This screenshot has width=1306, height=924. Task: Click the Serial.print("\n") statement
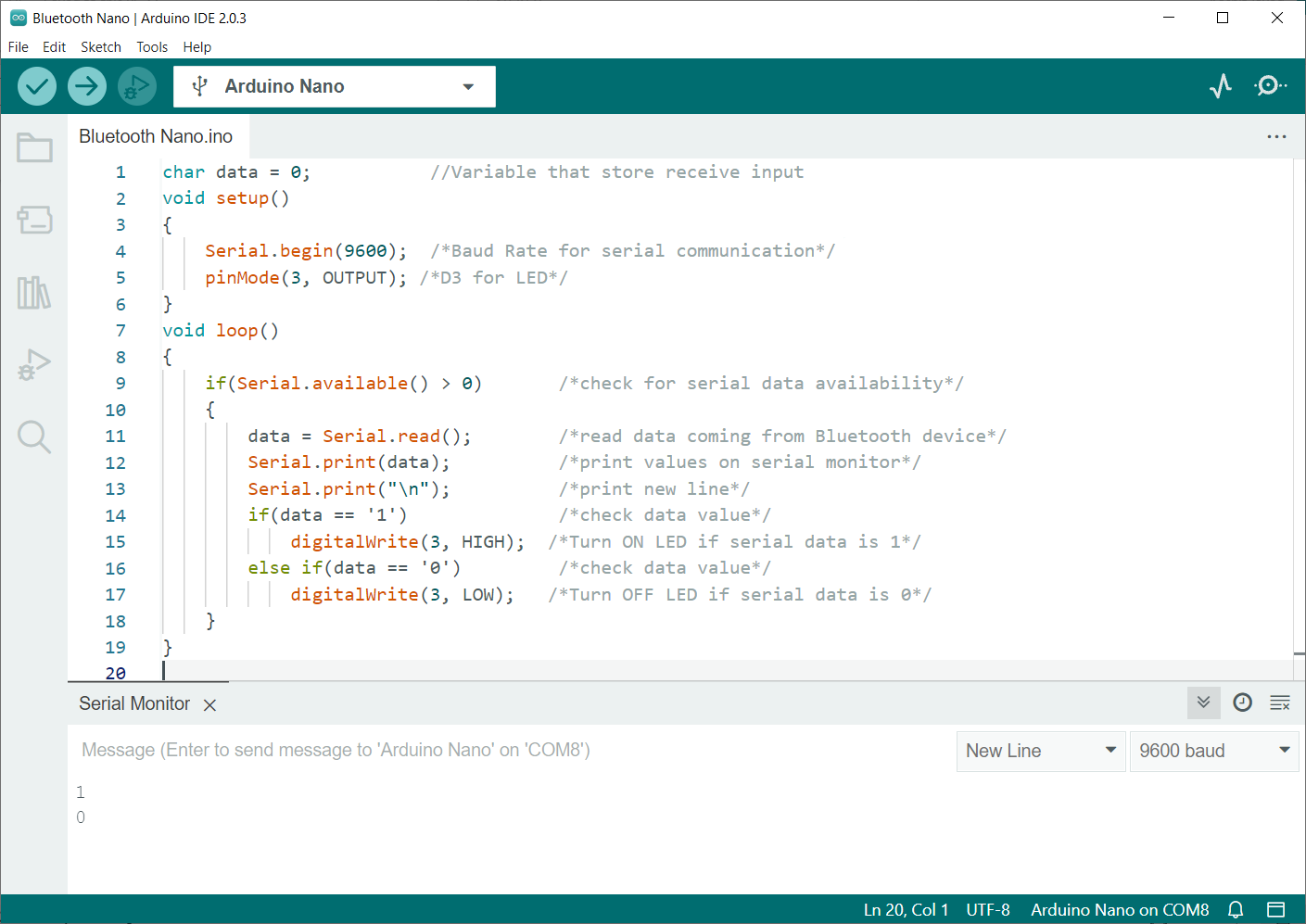[x=349, y=489]
